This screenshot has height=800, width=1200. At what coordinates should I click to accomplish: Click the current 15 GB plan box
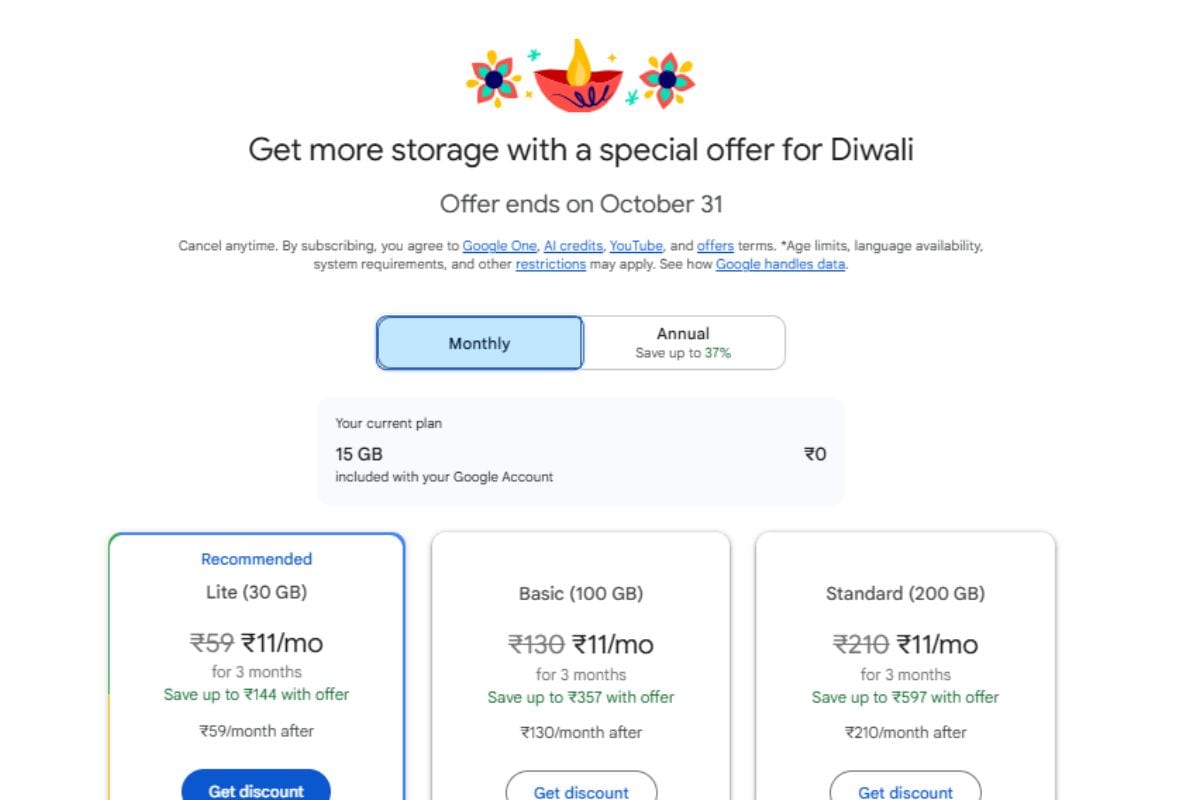581,451
